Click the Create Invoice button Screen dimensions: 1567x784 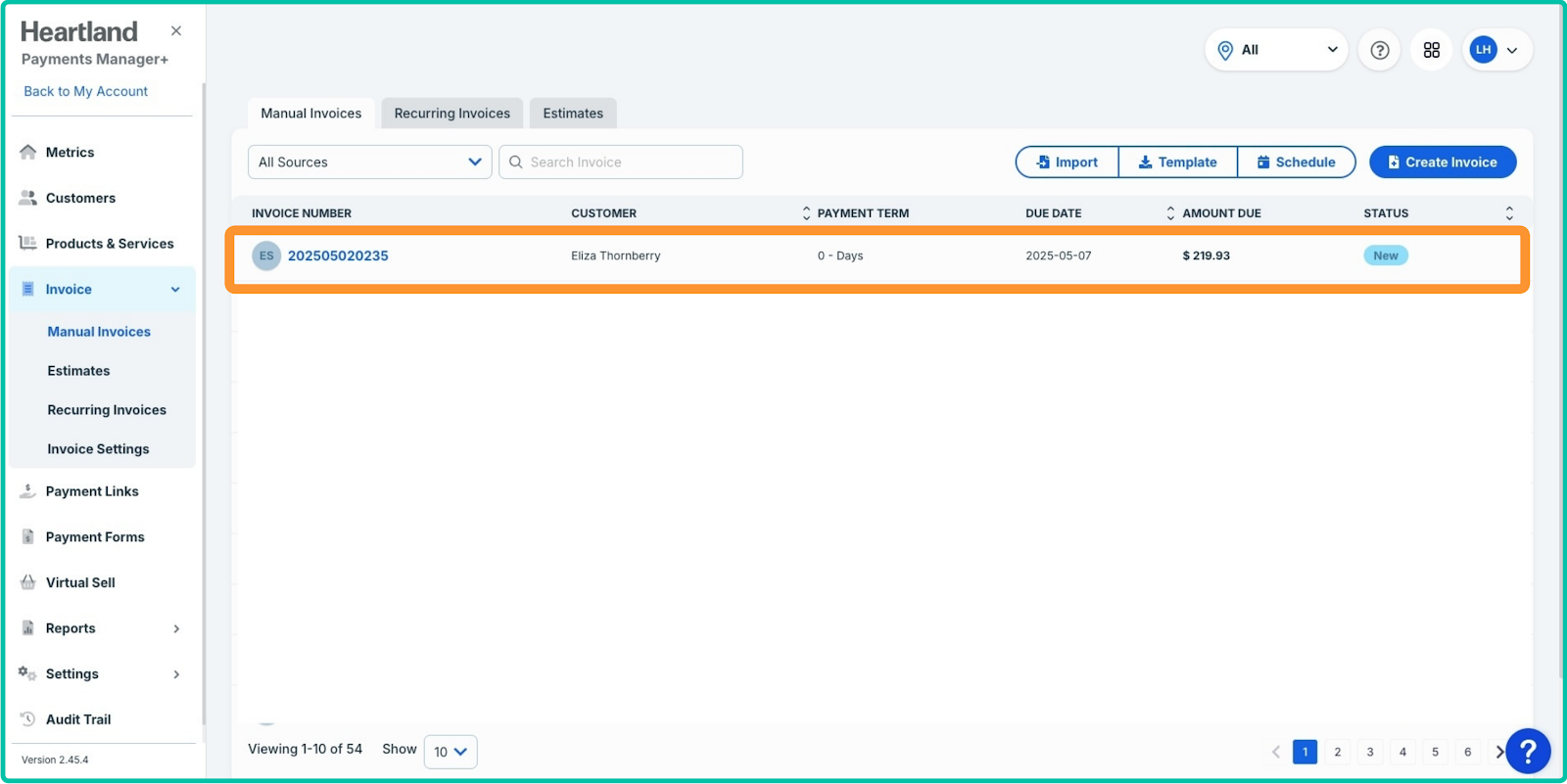pyautogui.click(x=1442, y=162)
